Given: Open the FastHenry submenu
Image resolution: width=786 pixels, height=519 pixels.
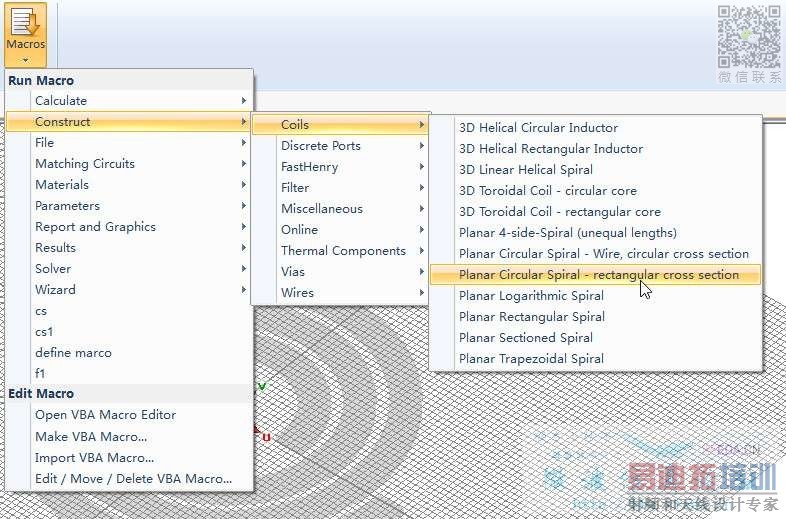Looking at the screenshot, I should tap(340, 167).
